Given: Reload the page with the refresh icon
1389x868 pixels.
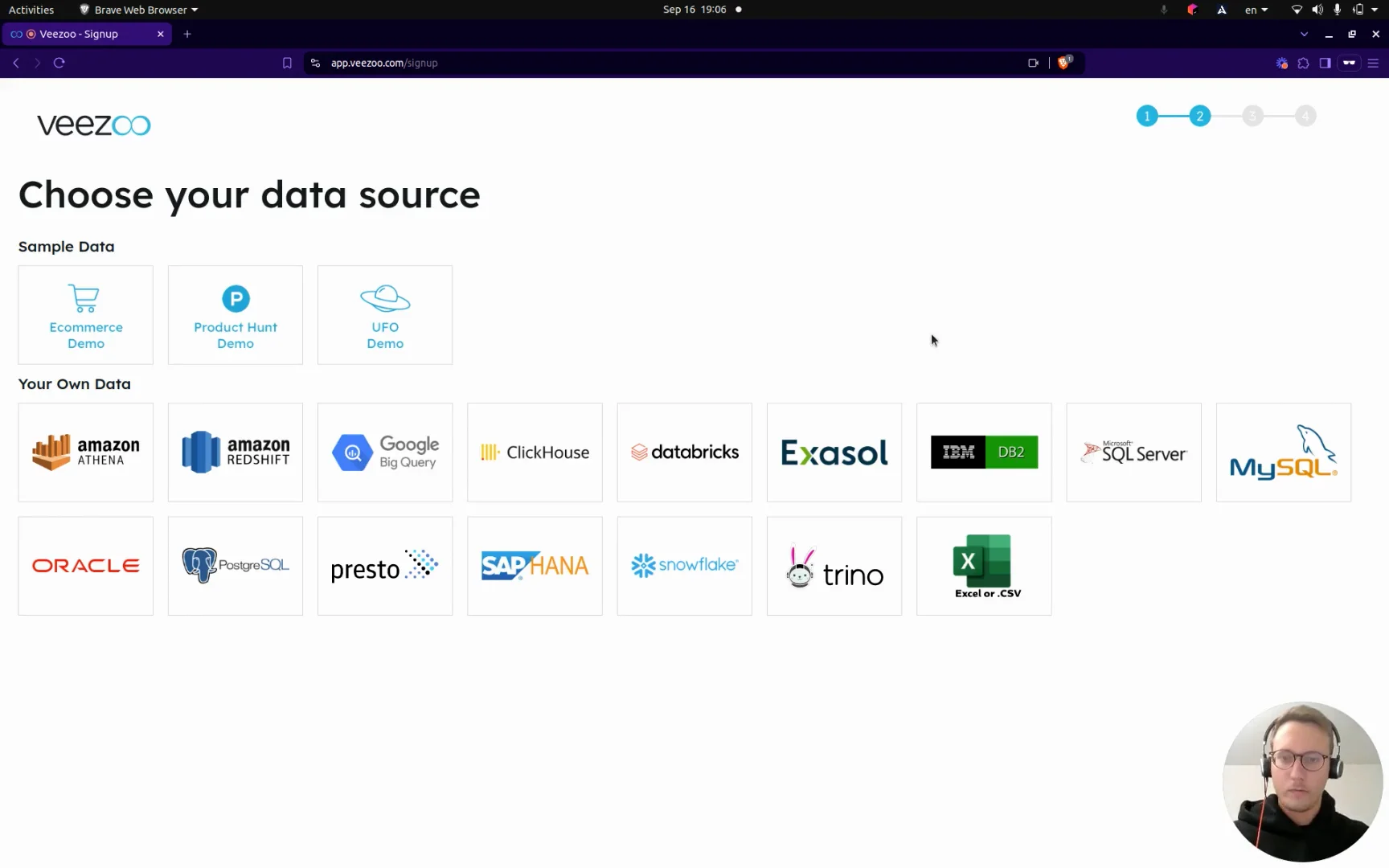Looking at the screenshot, I should 59,63.
